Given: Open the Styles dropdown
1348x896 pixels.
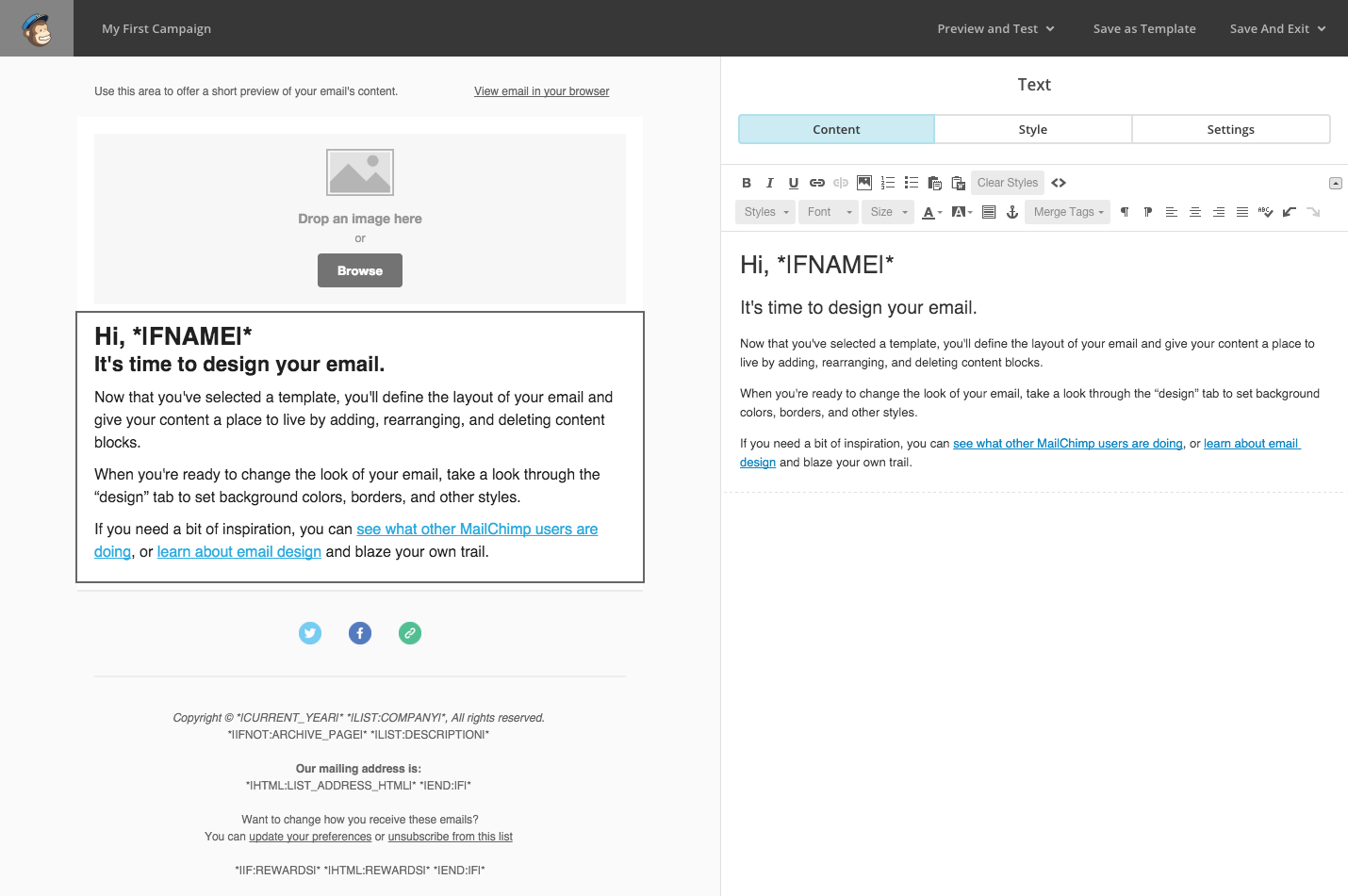Looking at the screenshot, I should pyautogui.click(x=766, y=212).
